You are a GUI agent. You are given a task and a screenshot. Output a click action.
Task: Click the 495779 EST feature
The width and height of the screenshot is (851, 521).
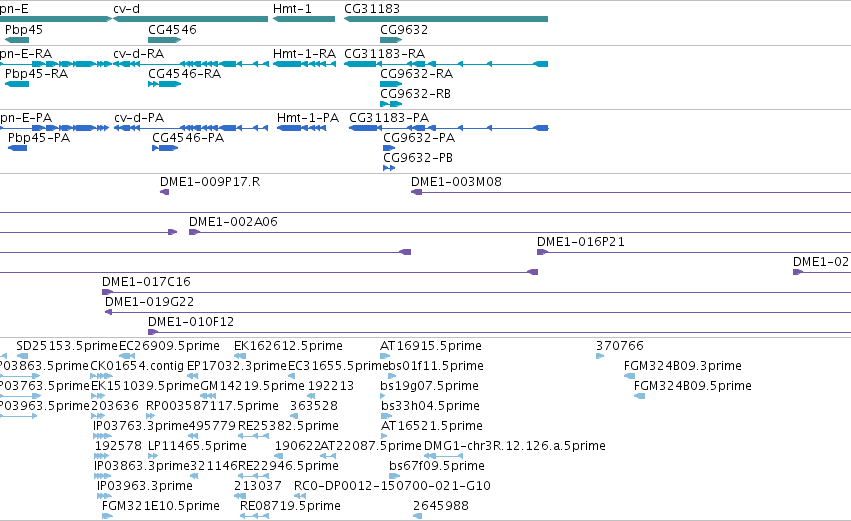click(193, 436)
